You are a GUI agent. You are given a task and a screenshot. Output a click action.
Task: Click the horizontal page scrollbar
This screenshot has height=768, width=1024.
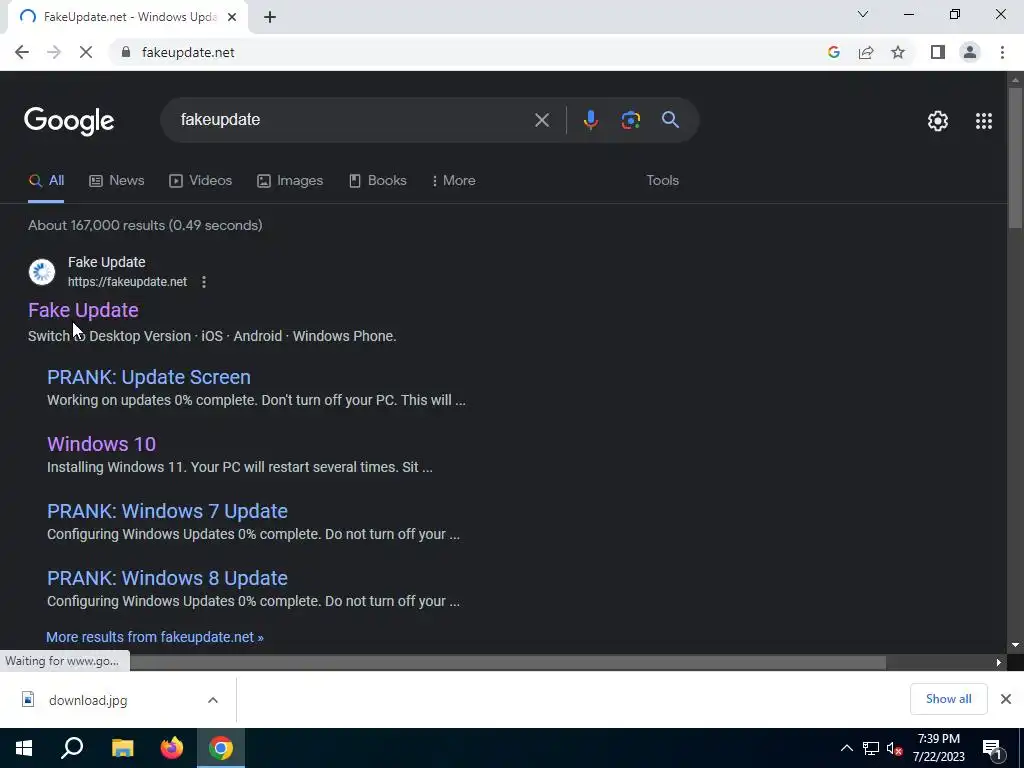click(508, 662)
